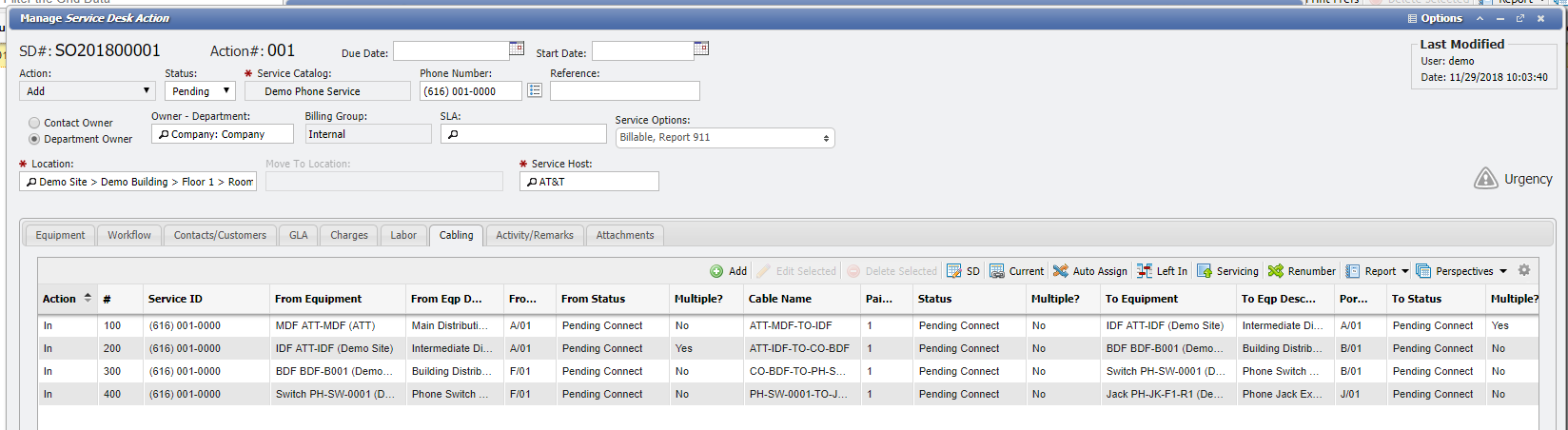This screenshot has width=1568, height=430.
Task: Open the Service Options dropdown
Action: click(x=724, y=138)
